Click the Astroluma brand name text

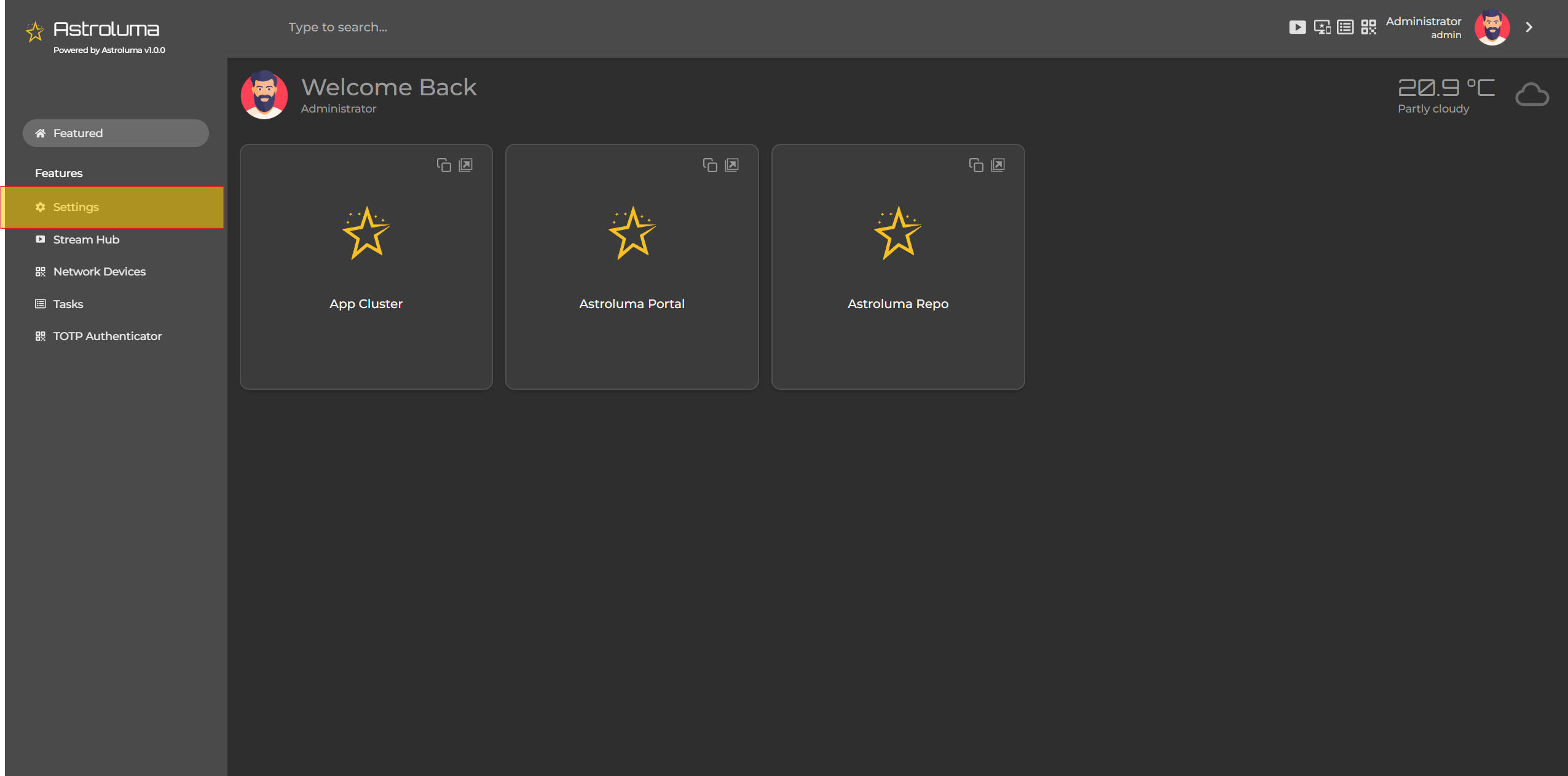[x=106, y=29]
